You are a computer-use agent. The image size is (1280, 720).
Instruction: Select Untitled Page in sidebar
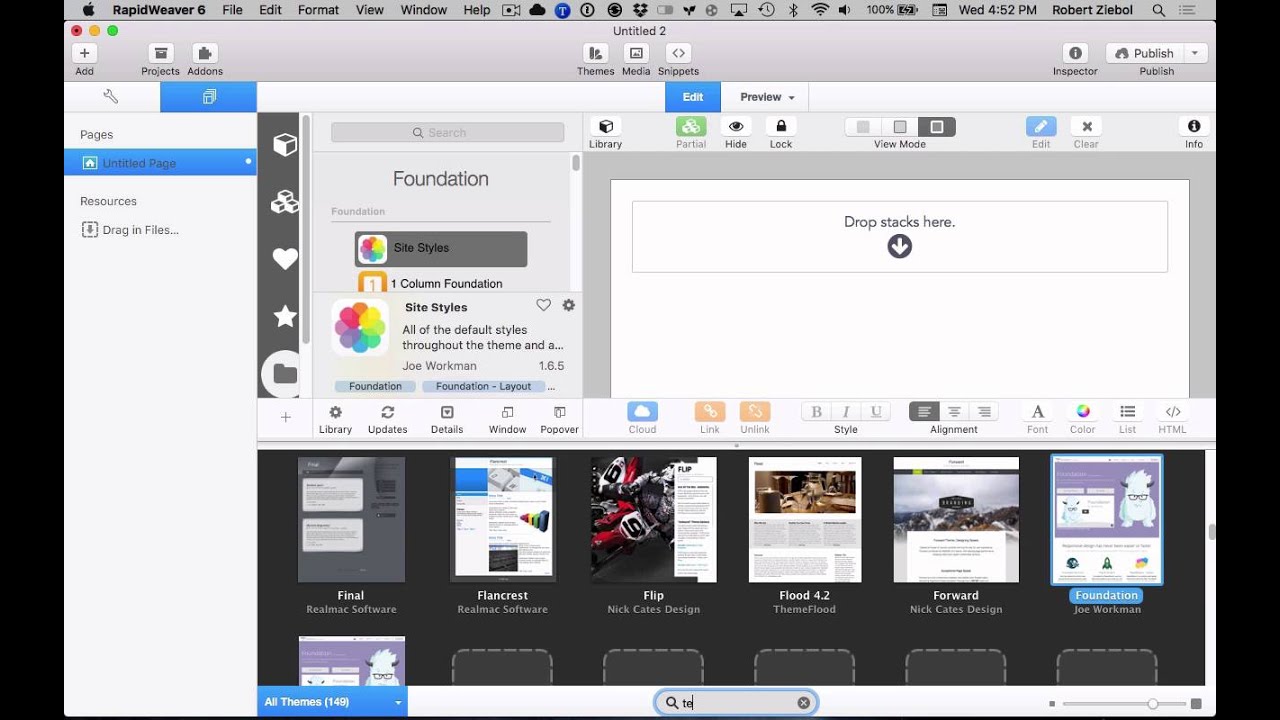coord(160,162)
